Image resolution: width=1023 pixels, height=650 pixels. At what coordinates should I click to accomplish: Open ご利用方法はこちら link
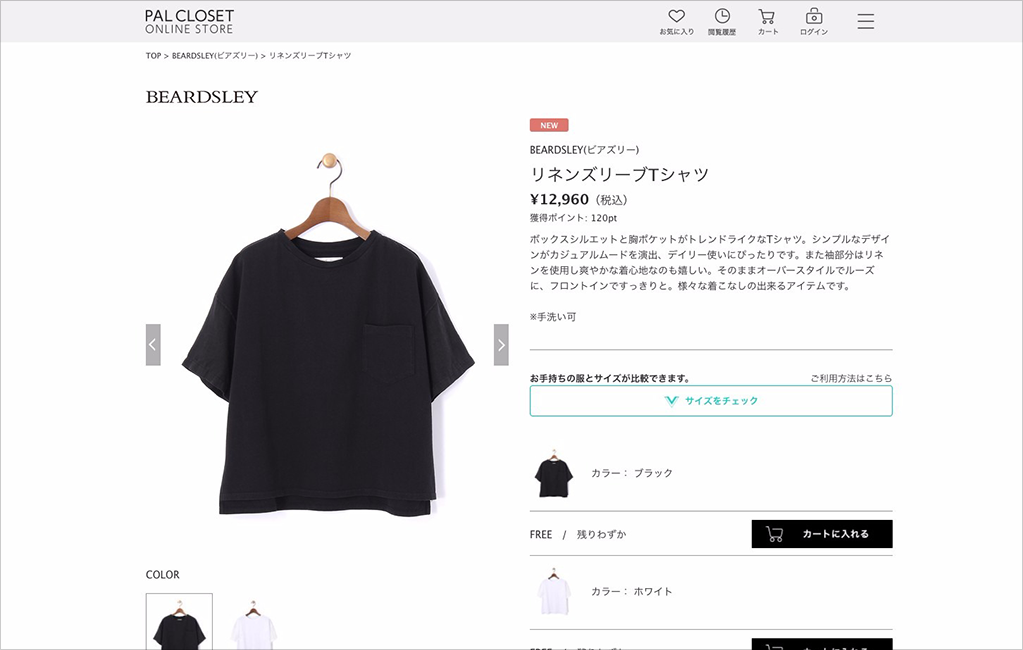[851, 378]
